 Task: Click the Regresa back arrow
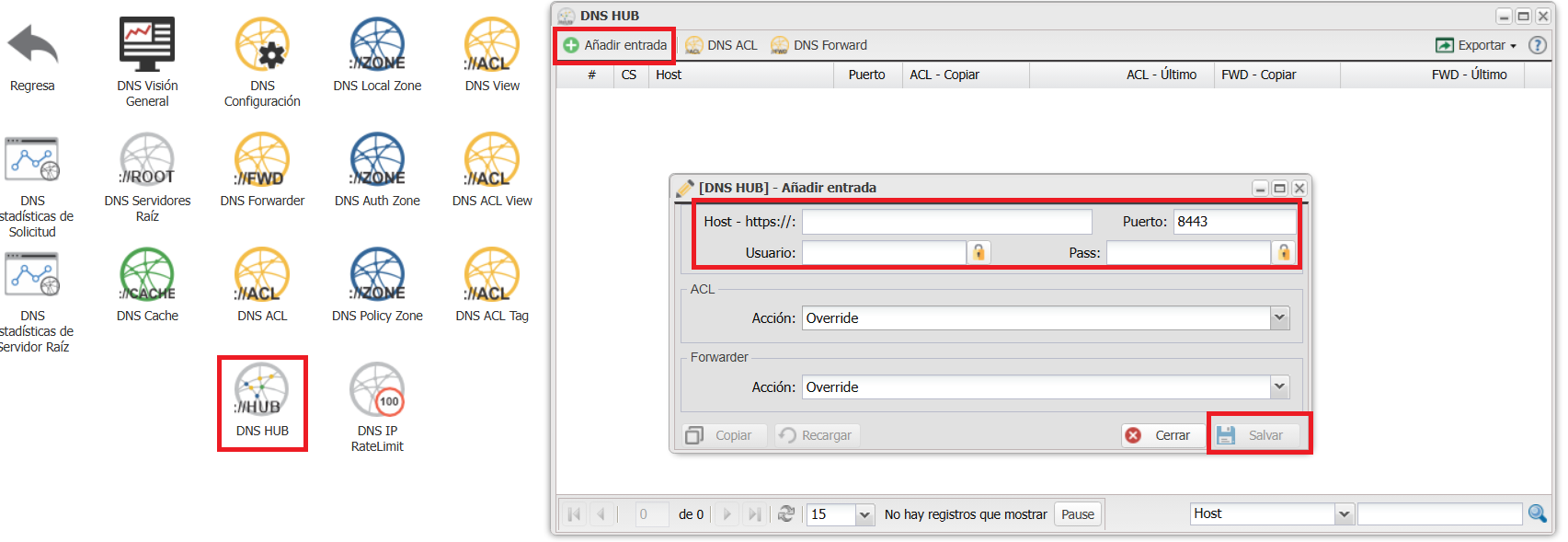coord(32,46)
